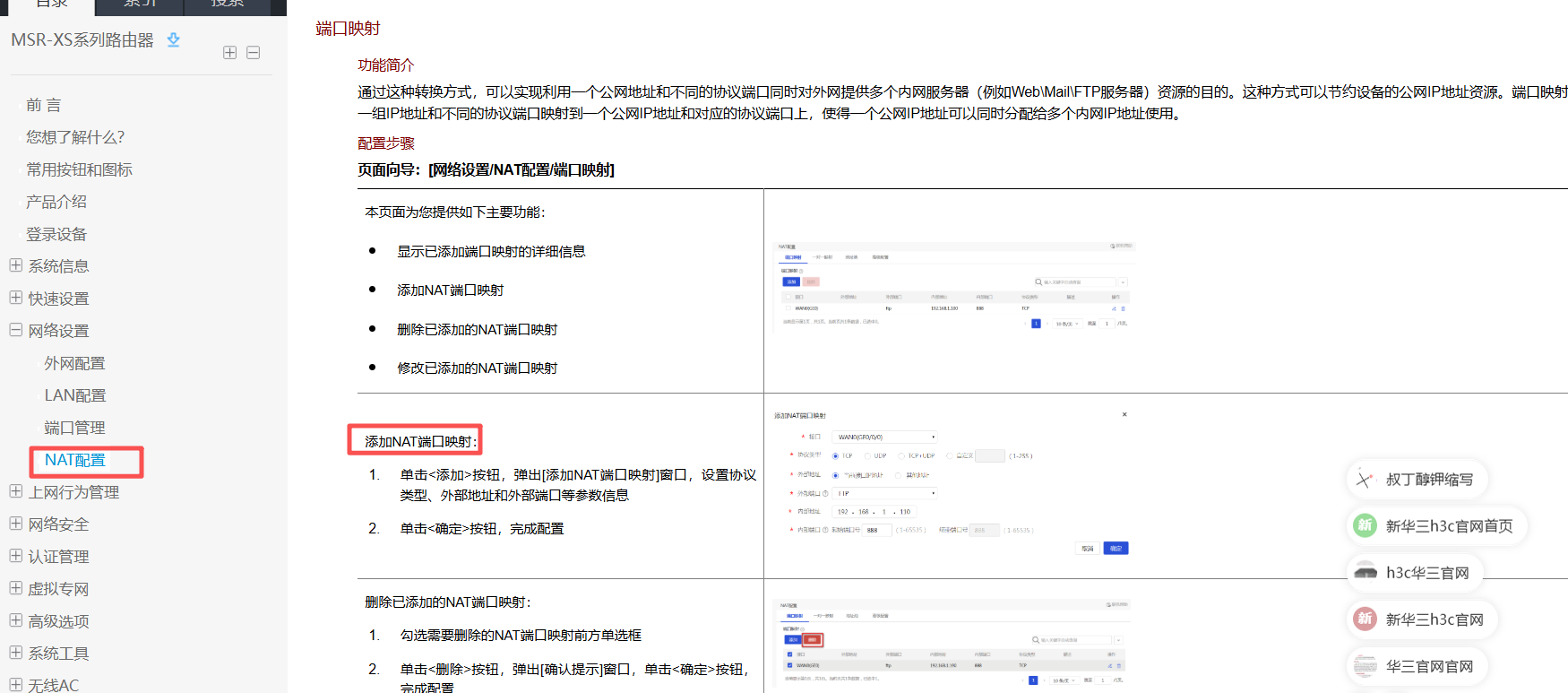Viewport: 1568px width, 693px height.
Task: Collapse the 网络设置 tree node
Action: coord(16,330)
